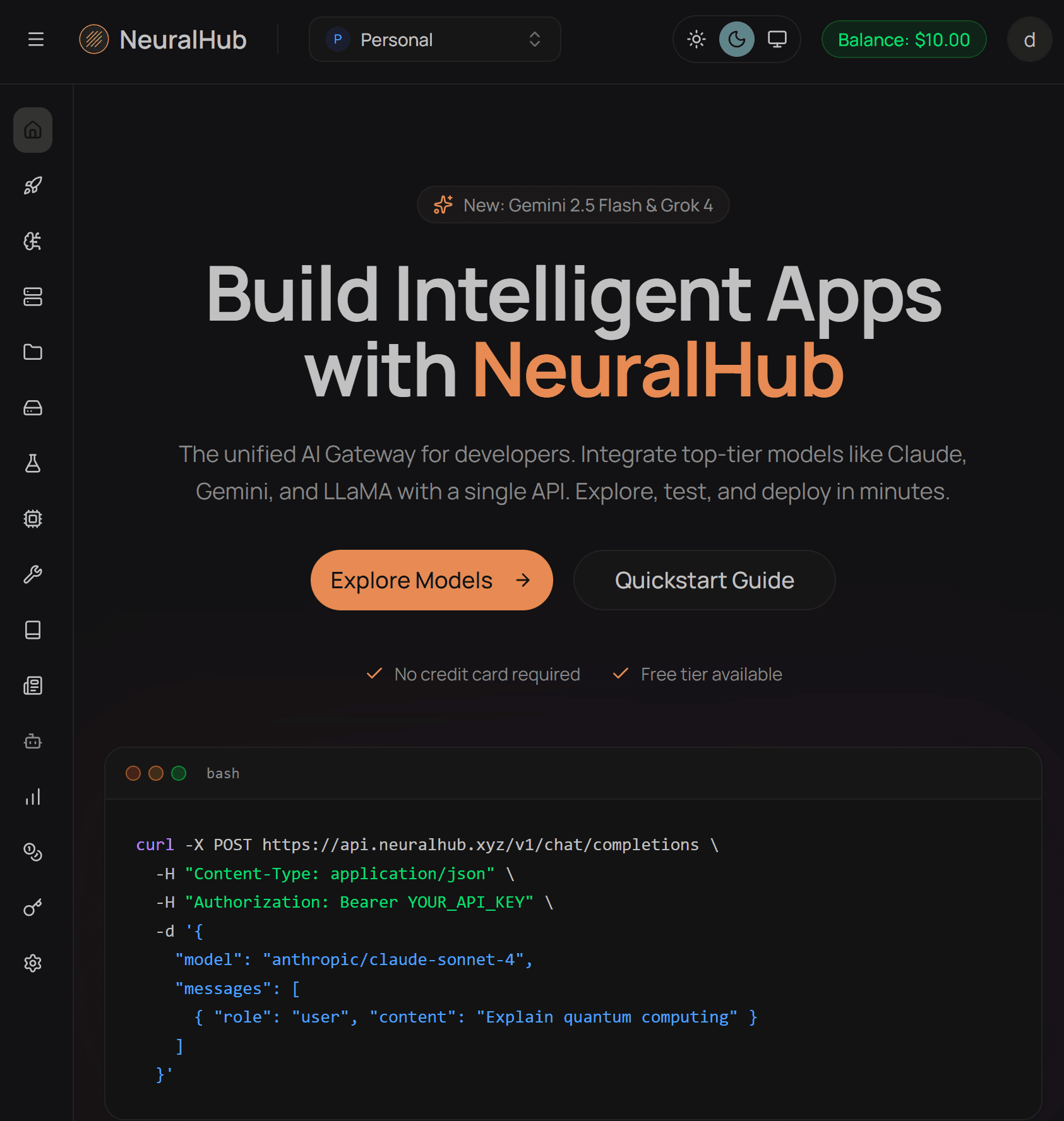Open the analytics bar chart icon in sidebar
The width and height of the screenshot is (1064, 1121).
[32, 797]
